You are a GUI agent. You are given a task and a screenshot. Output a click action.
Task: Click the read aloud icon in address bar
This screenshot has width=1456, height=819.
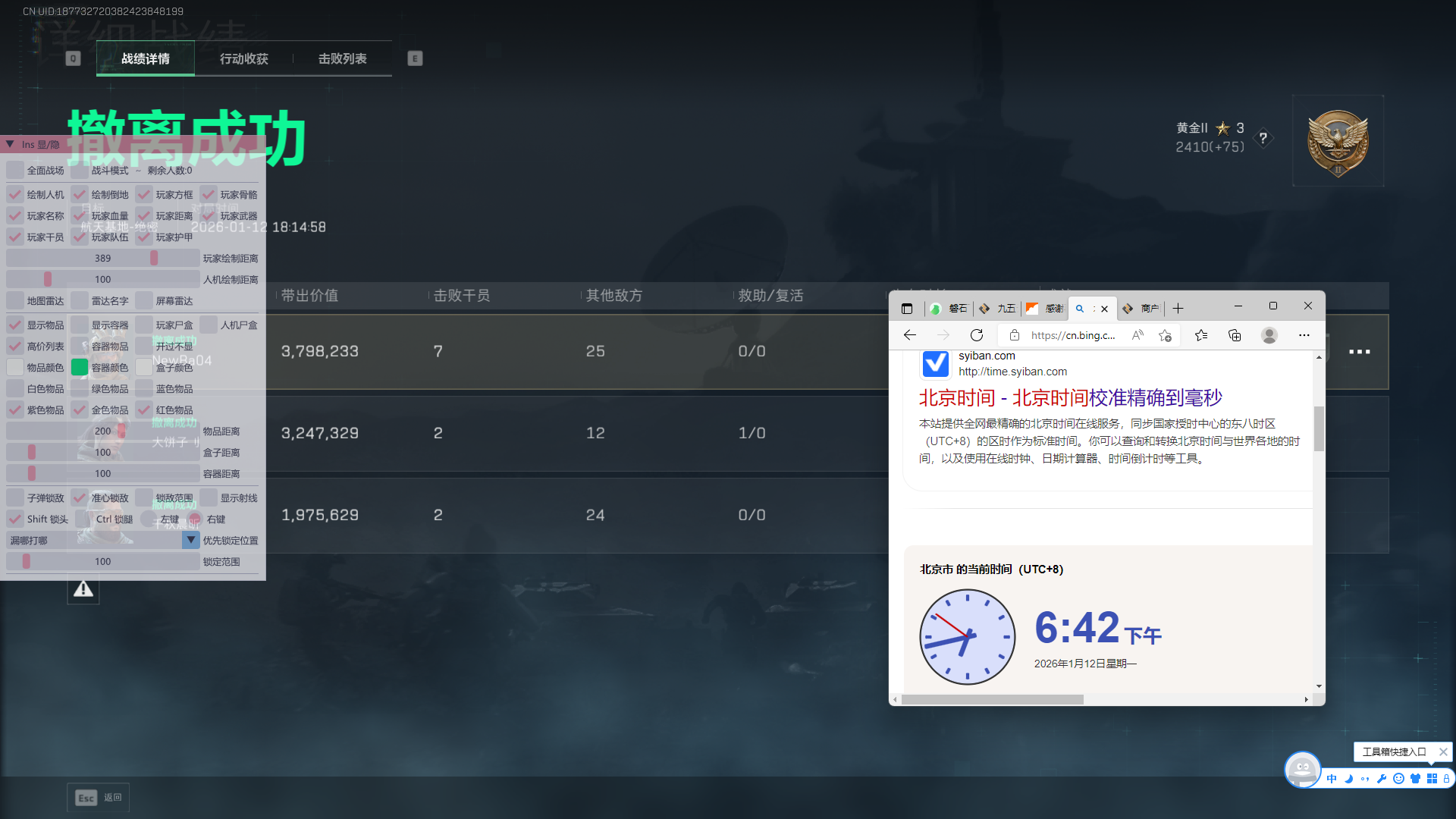click(1137, 335)
